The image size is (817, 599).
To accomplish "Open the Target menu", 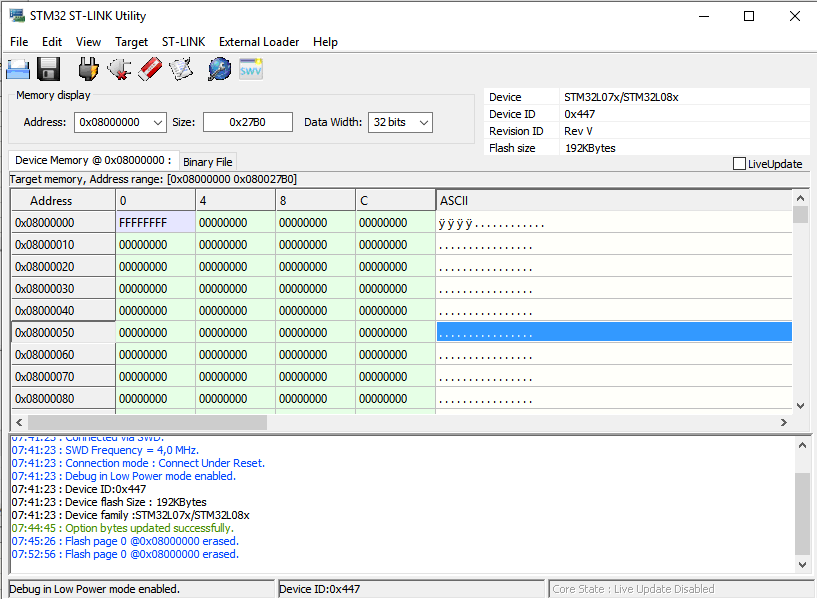I will point(131,42).
